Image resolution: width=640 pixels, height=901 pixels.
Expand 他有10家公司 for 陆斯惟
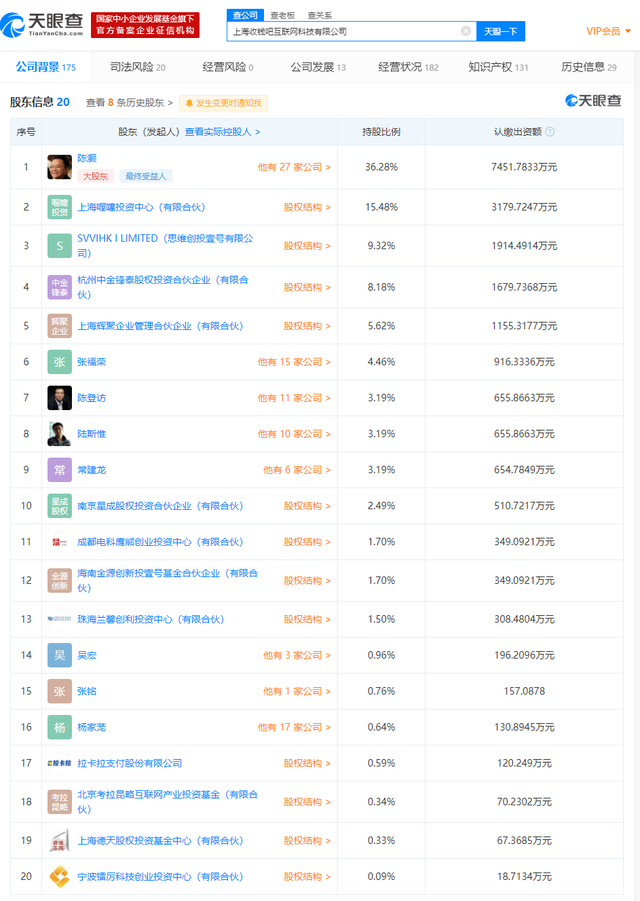point(294,434)
